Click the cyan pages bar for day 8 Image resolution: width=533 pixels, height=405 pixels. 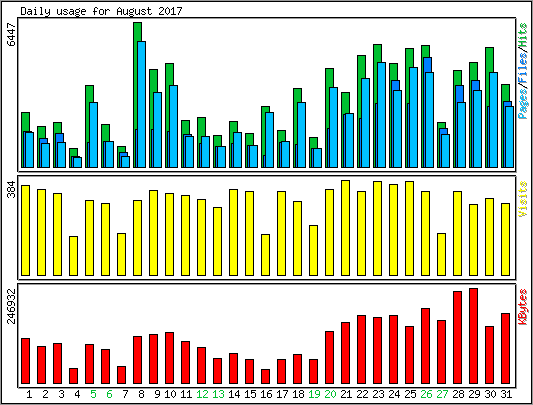click(x=141, y=104)
